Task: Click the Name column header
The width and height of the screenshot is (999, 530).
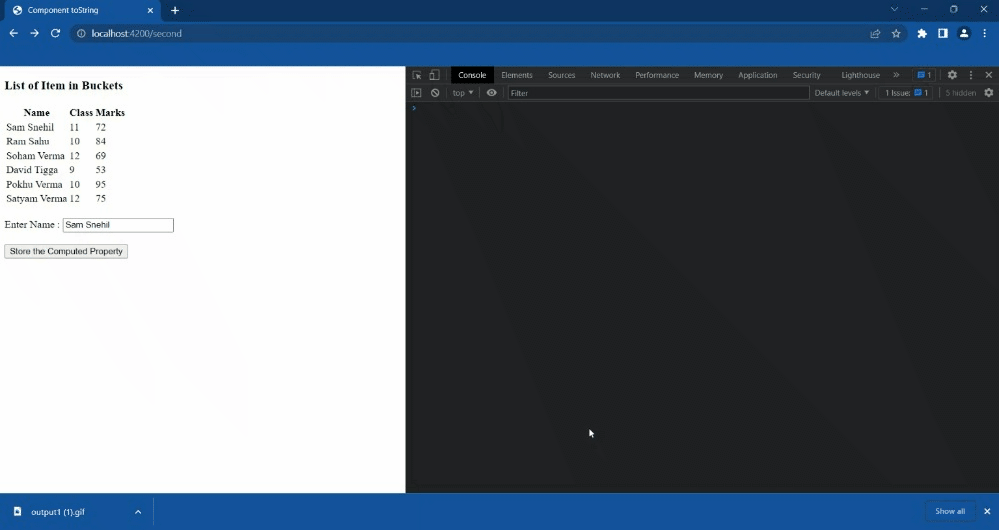Action: pos(36,113)
